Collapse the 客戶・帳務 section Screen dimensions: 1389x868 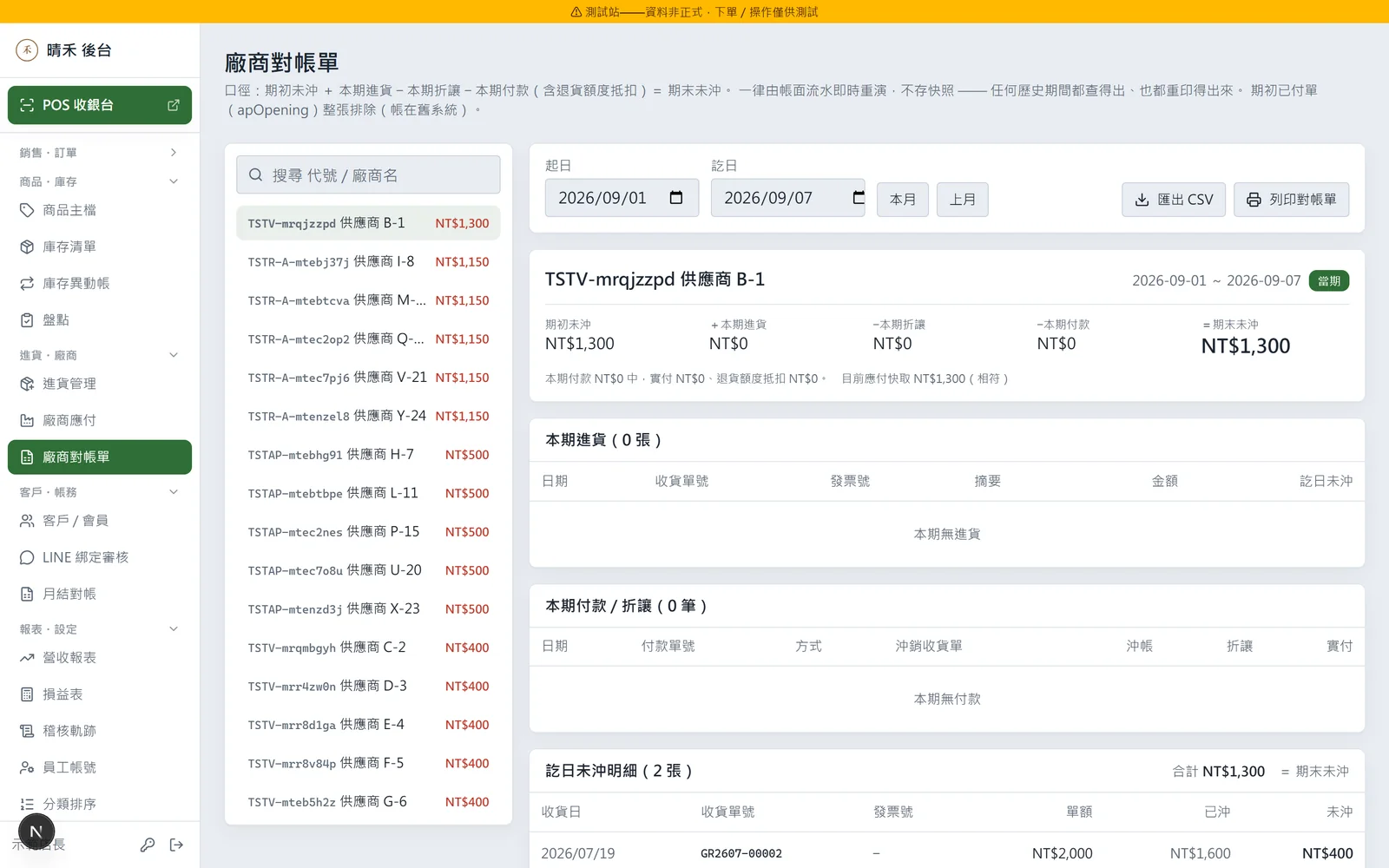coord(100,492)
